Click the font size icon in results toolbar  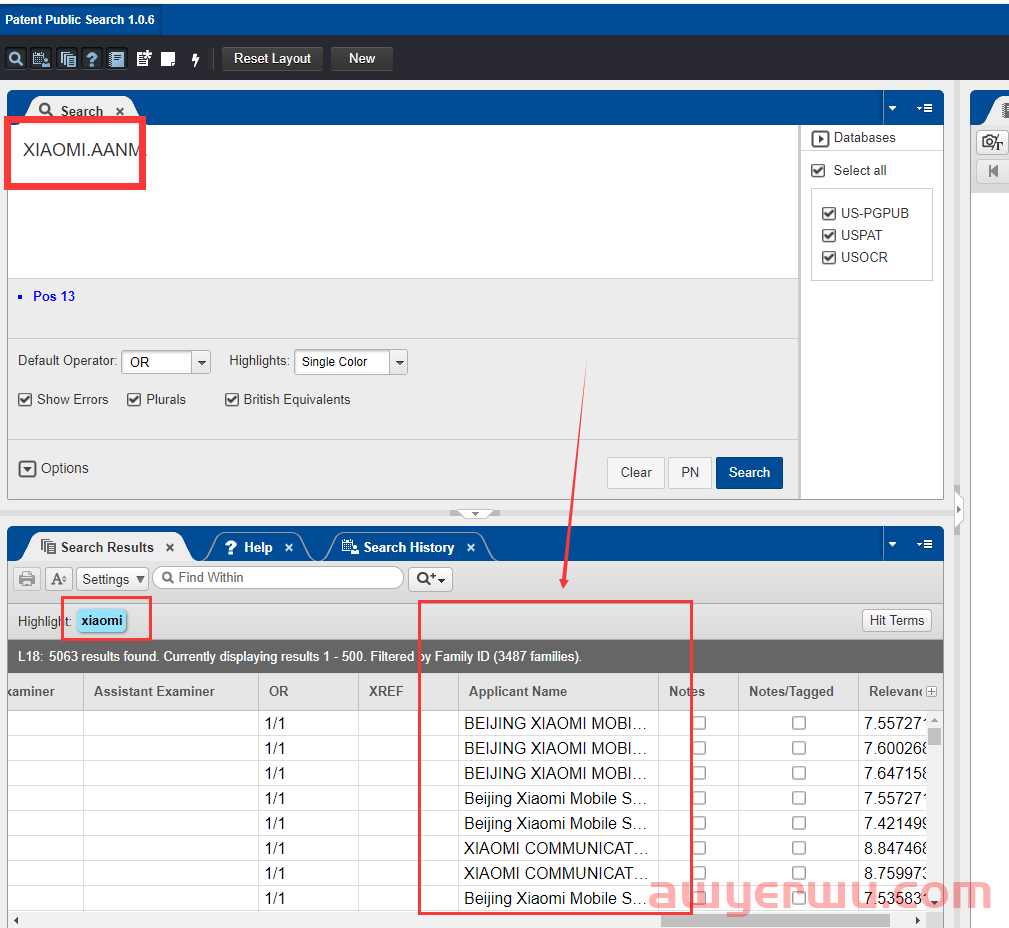click(x=58, y=579)
